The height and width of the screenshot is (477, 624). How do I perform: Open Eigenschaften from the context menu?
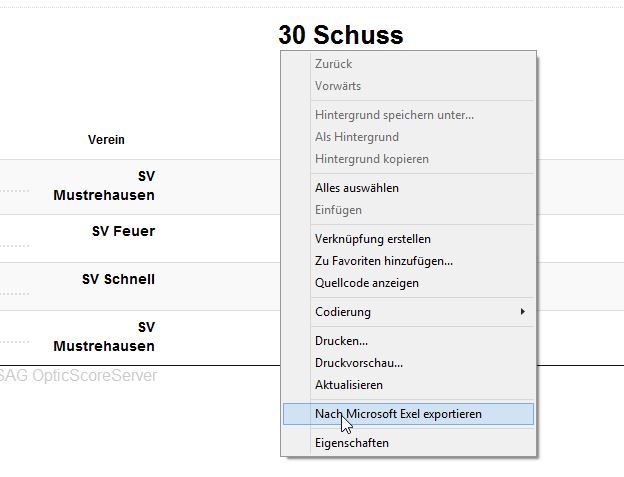351,443
